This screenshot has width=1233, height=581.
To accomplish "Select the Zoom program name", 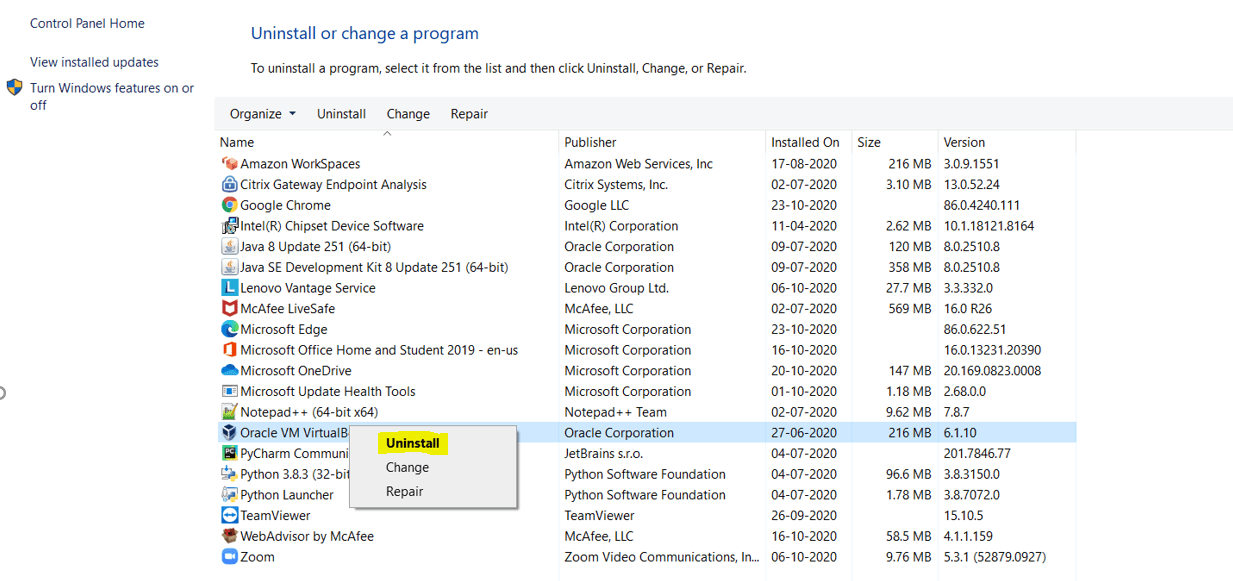I will (257, 557).
